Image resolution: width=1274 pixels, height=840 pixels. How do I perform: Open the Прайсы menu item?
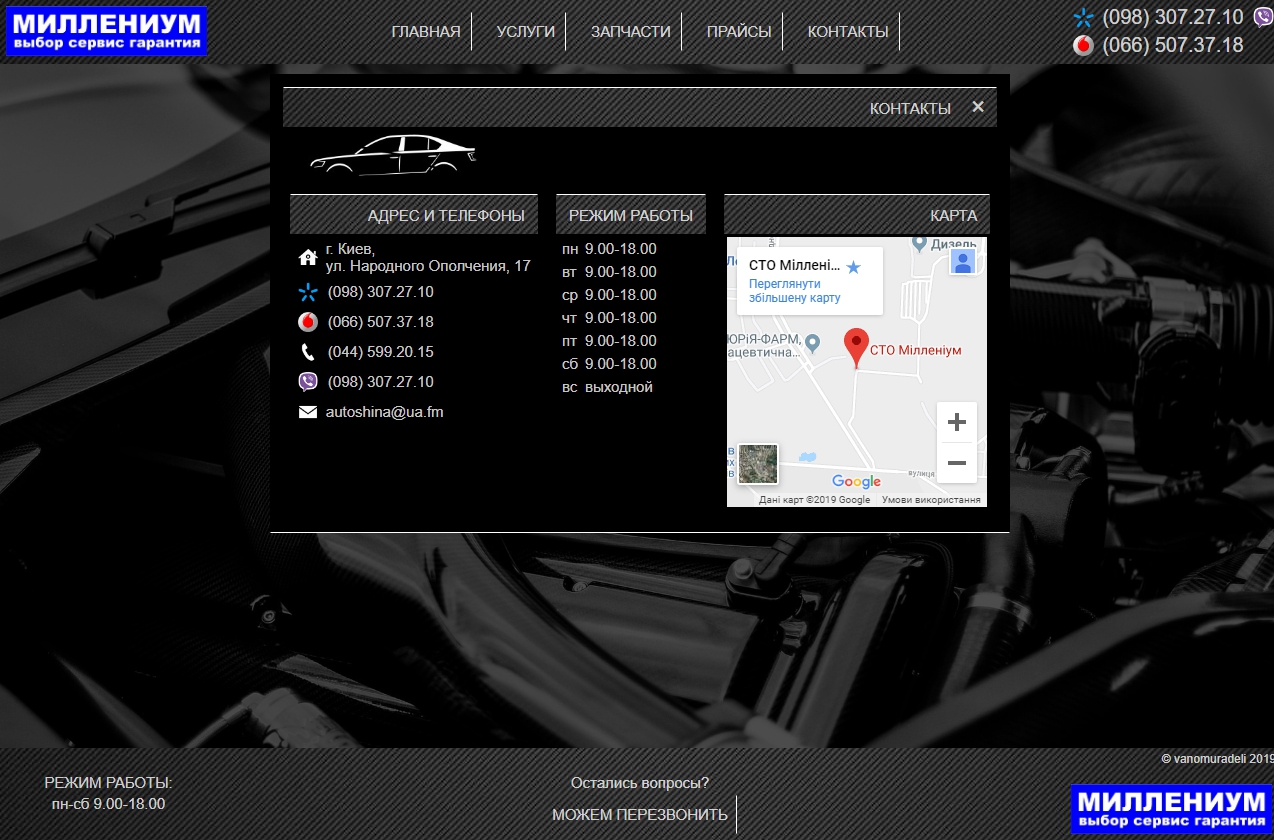click(739, 32)
